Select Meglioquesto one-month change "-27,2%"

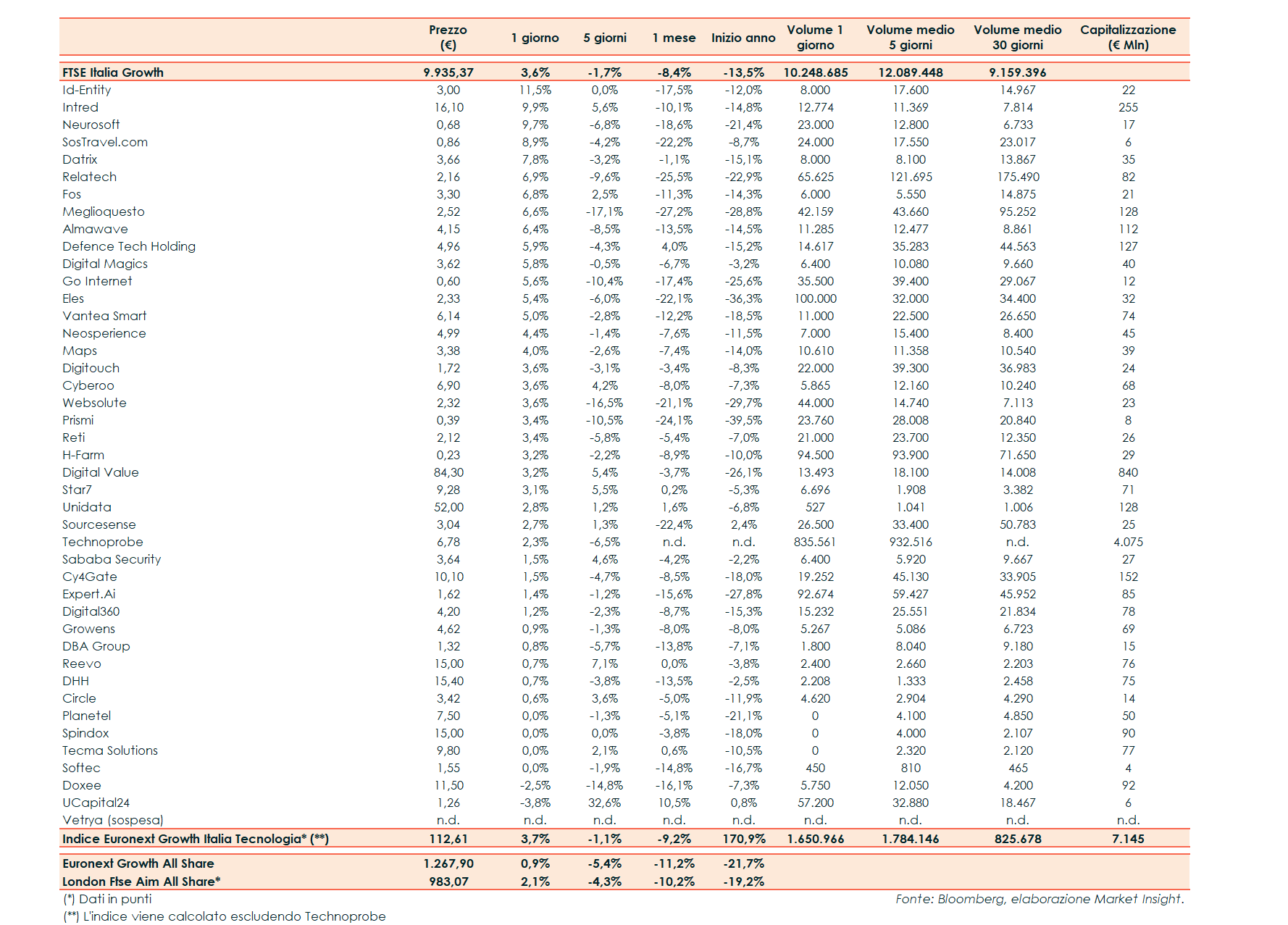pyautogui.click(x=674, y=212)
